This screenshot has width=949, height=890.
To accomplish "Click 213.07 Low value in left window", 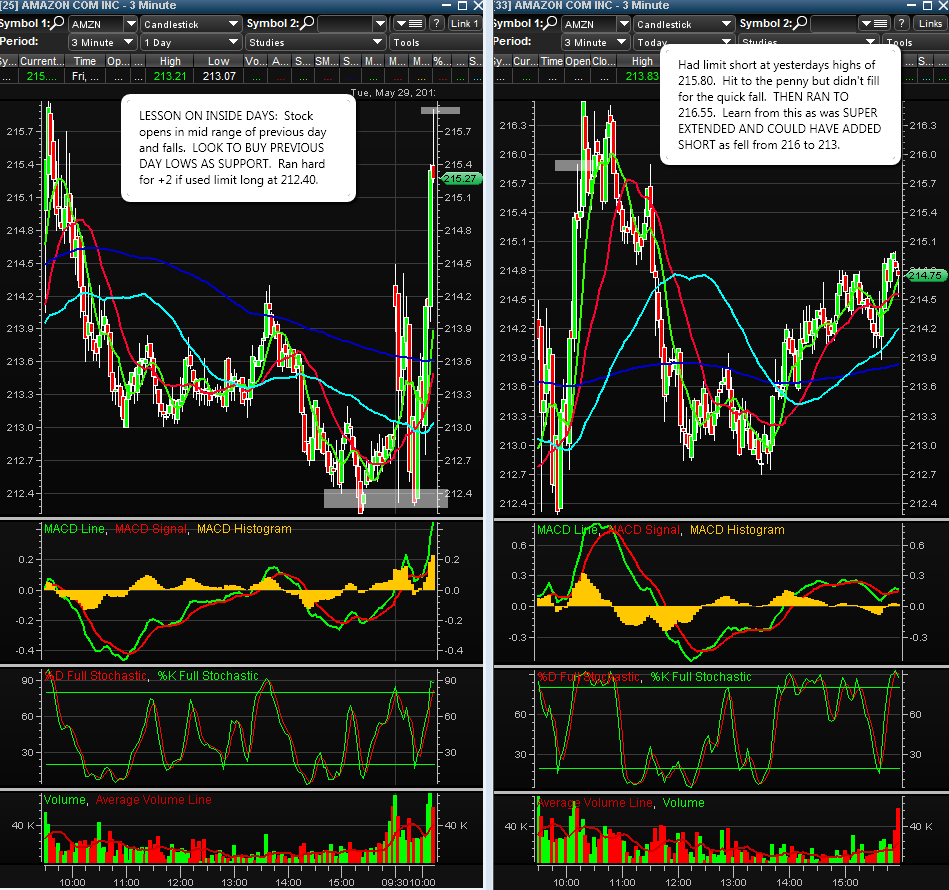I will [x=219, y=76].
